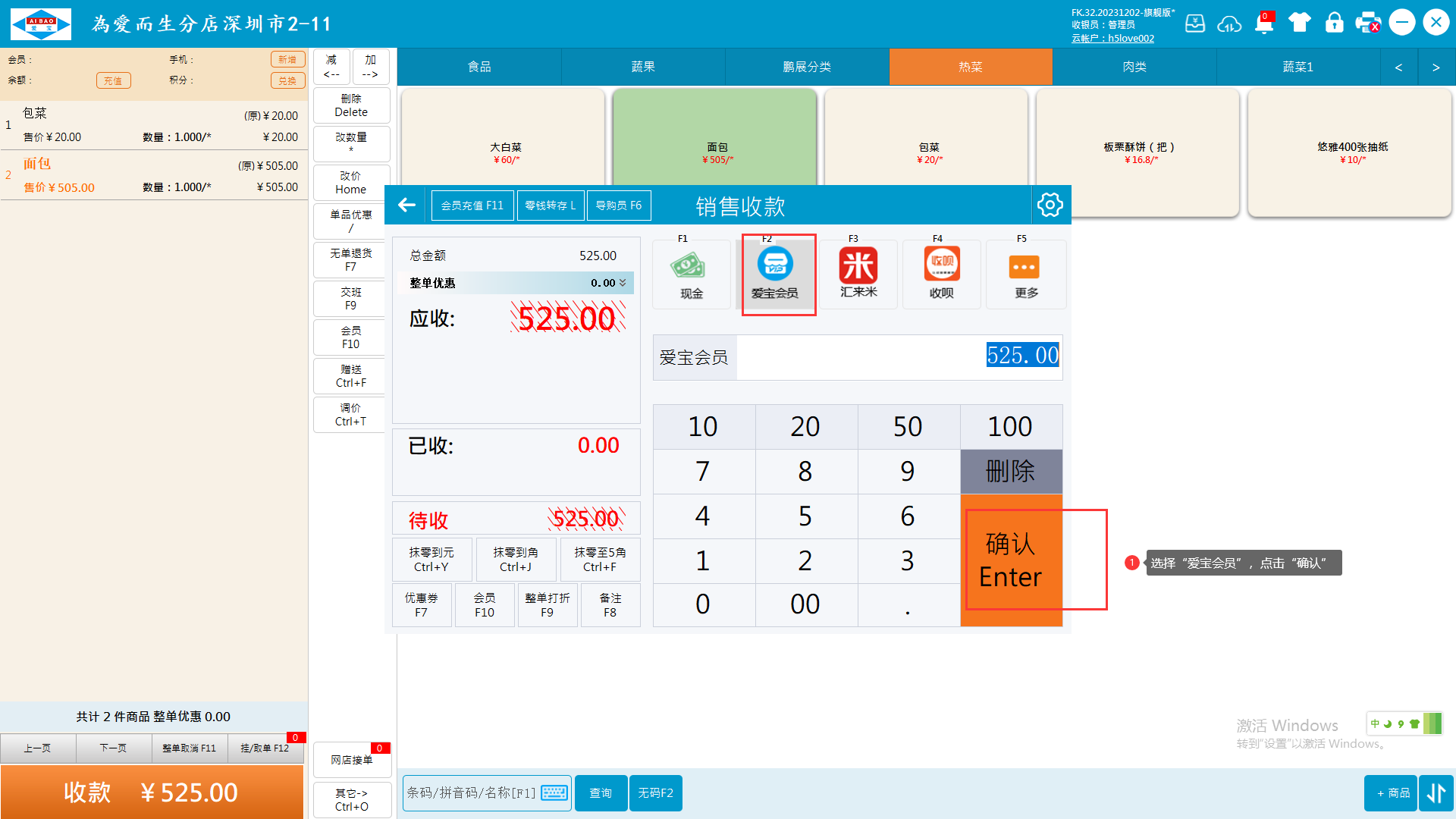Switch to the 食品 category tab
This screenshot has width=1456, height=819.
(x=479, y=67)
